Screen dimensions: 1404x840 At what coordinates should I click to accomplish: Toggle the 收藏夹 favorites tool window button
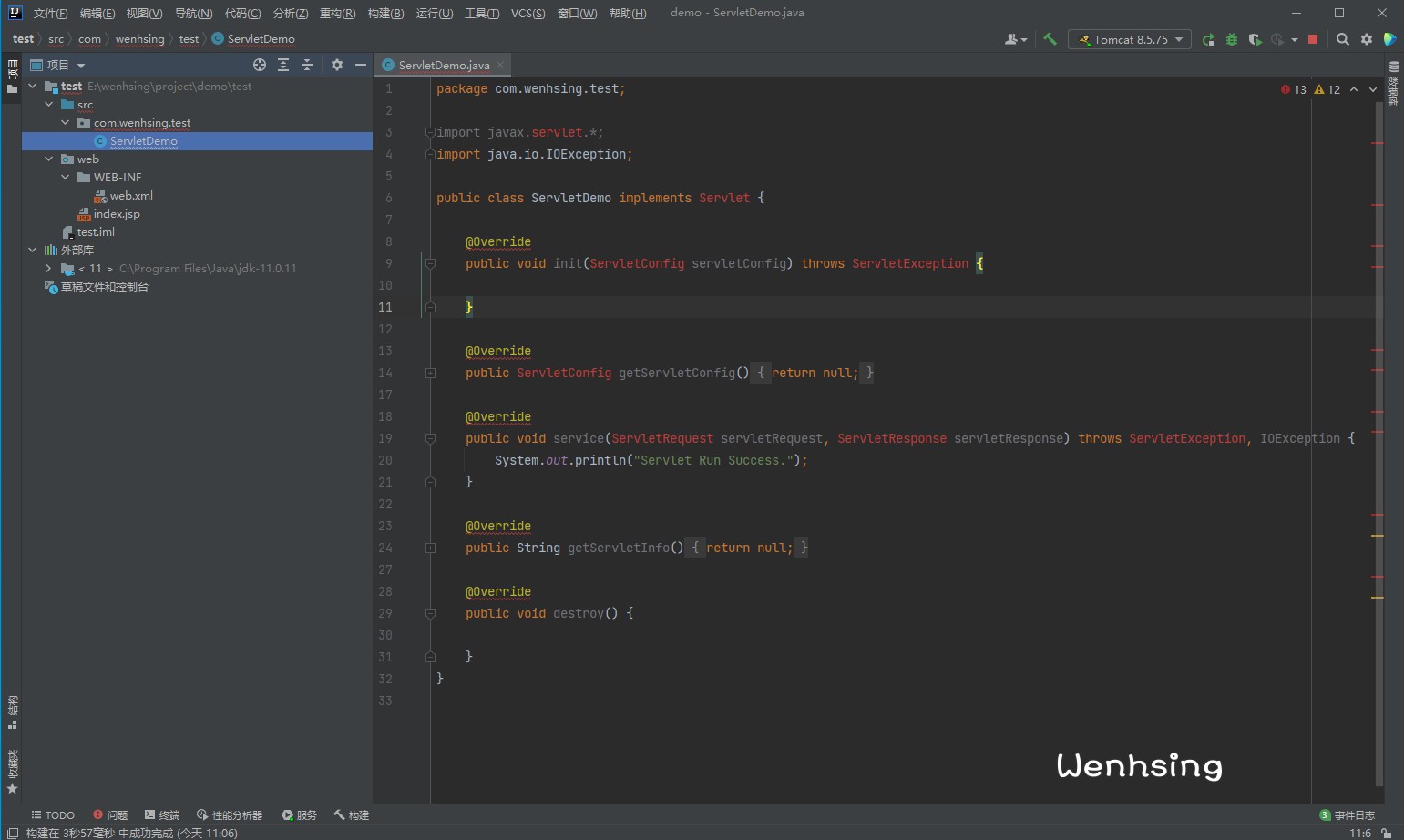(12, 773)
